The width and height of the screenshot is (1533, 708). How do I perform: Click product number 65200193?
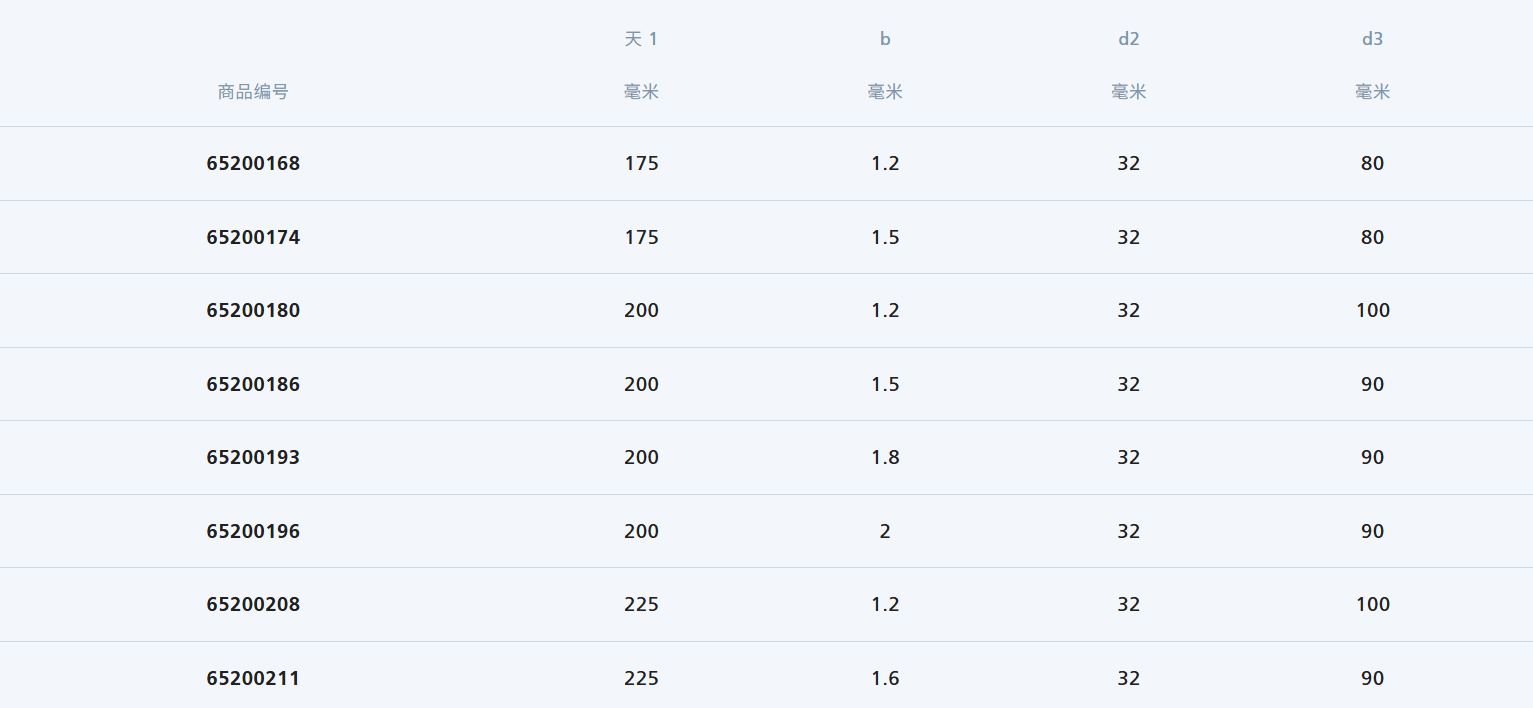pos(253,457)
